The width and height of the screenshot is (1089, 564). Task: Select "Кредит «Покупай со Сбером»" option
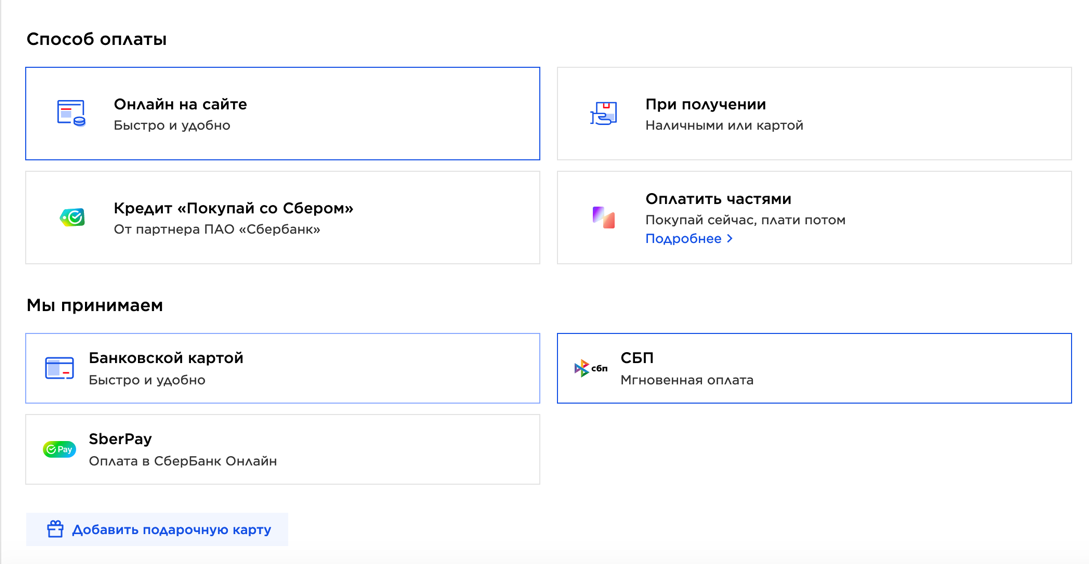coord(283,217)
